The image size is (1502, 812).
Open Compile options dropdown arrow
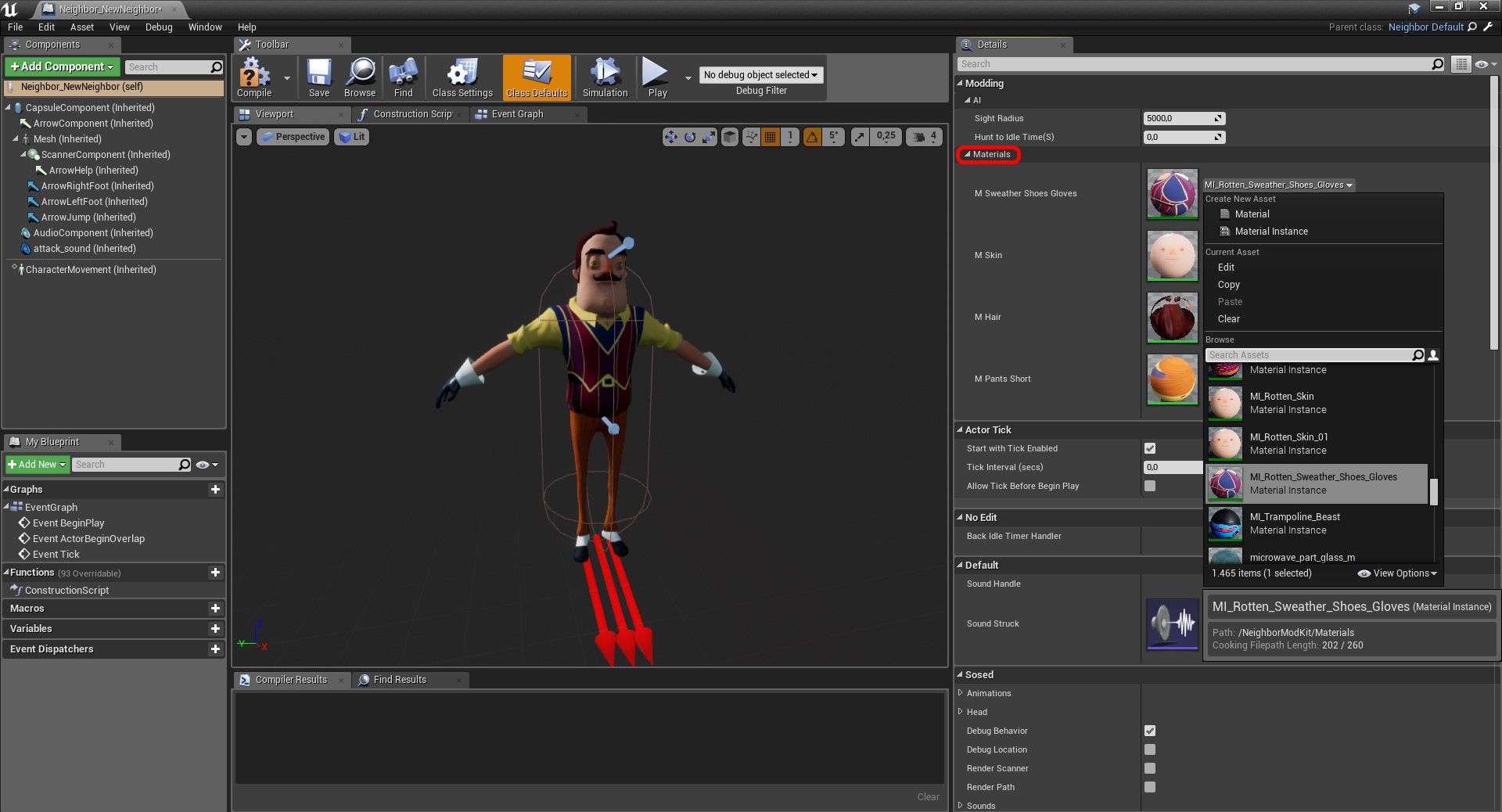(287, 77)
